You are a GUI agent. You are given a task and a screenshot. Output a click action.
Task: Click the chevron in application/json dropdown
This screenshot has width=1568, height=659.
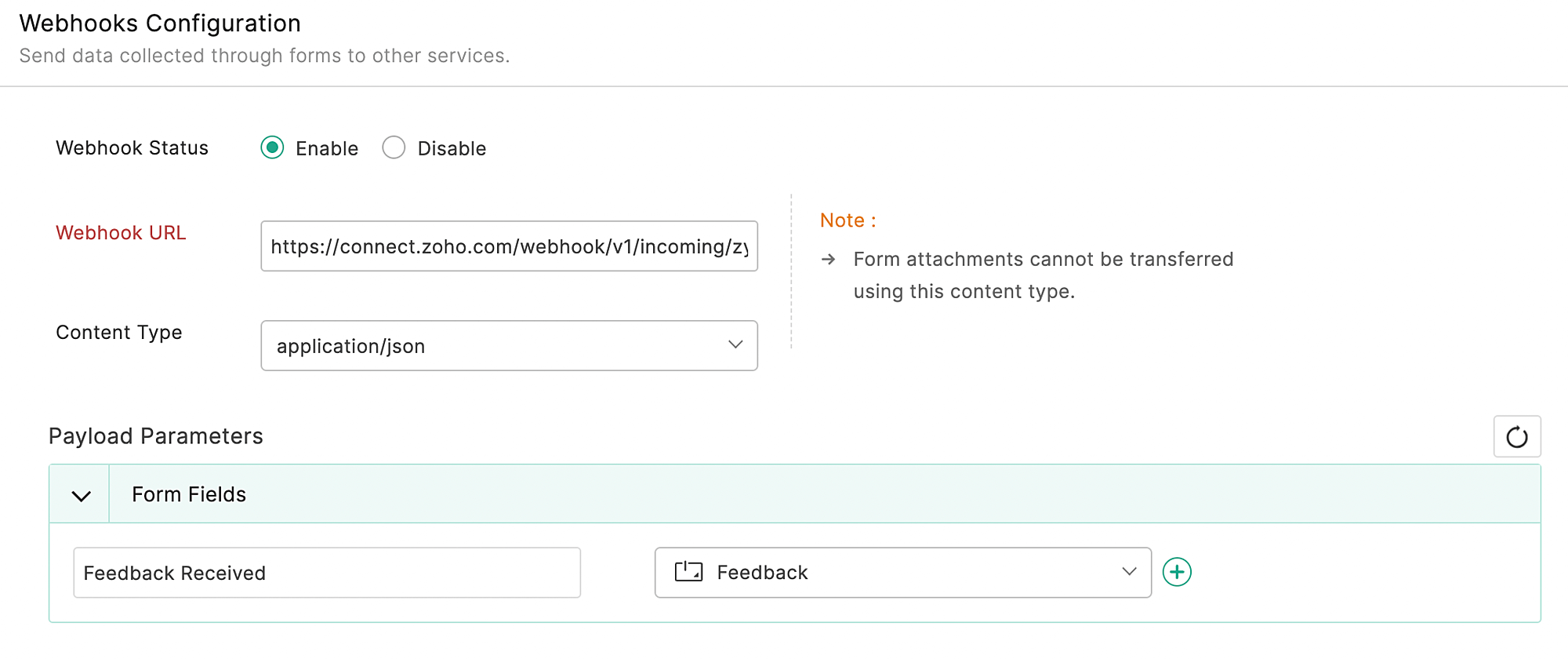click(x=735, y=345)
